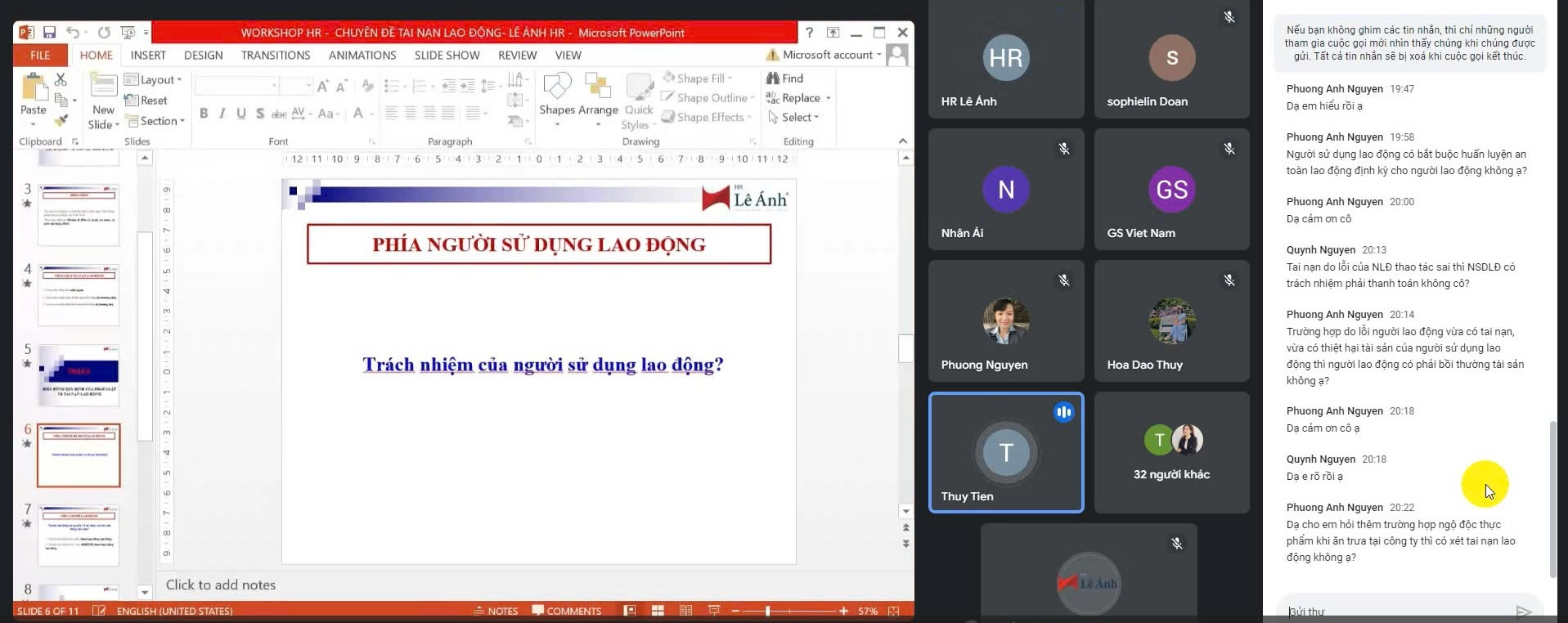Fit slide to current window icon
This screenshot has height=623, width=1568.
coord(894,611)
